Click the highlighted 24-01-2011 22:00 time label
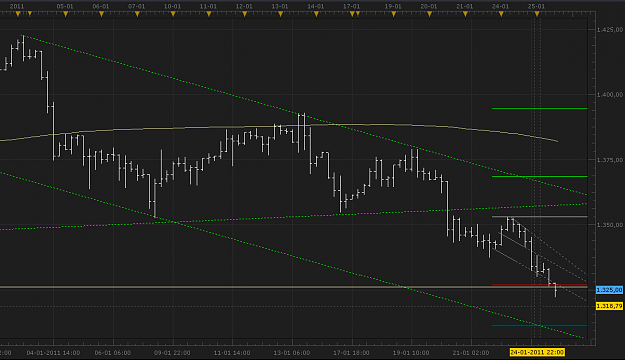Screen dimensions: 625x360 pos(537,352)
